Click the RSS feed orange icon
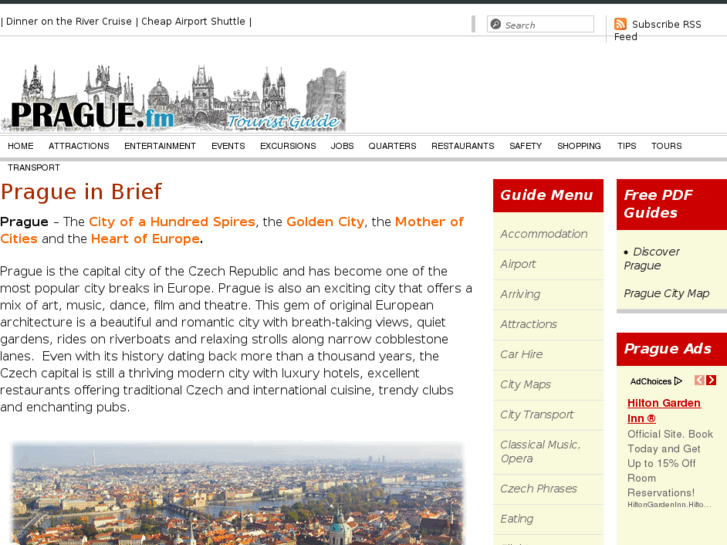Screen dimensions: 727x545 coord(620,24)
